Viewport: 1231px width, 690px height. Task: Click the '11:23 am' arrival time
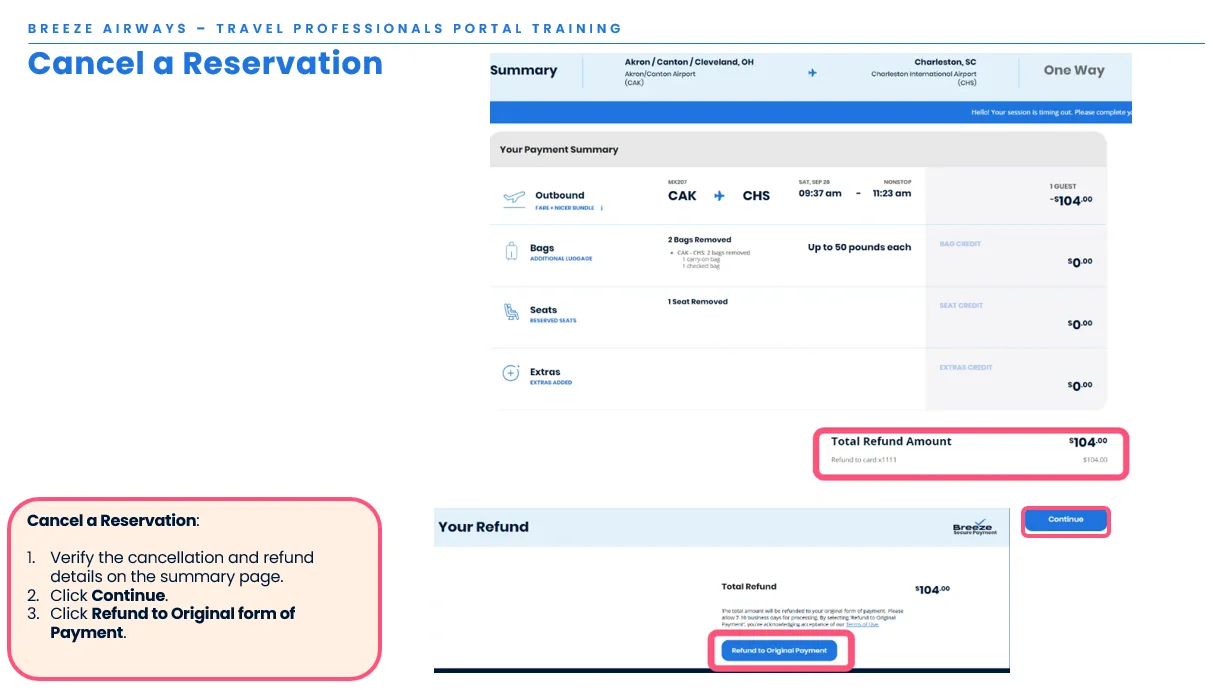coord(892,194)
